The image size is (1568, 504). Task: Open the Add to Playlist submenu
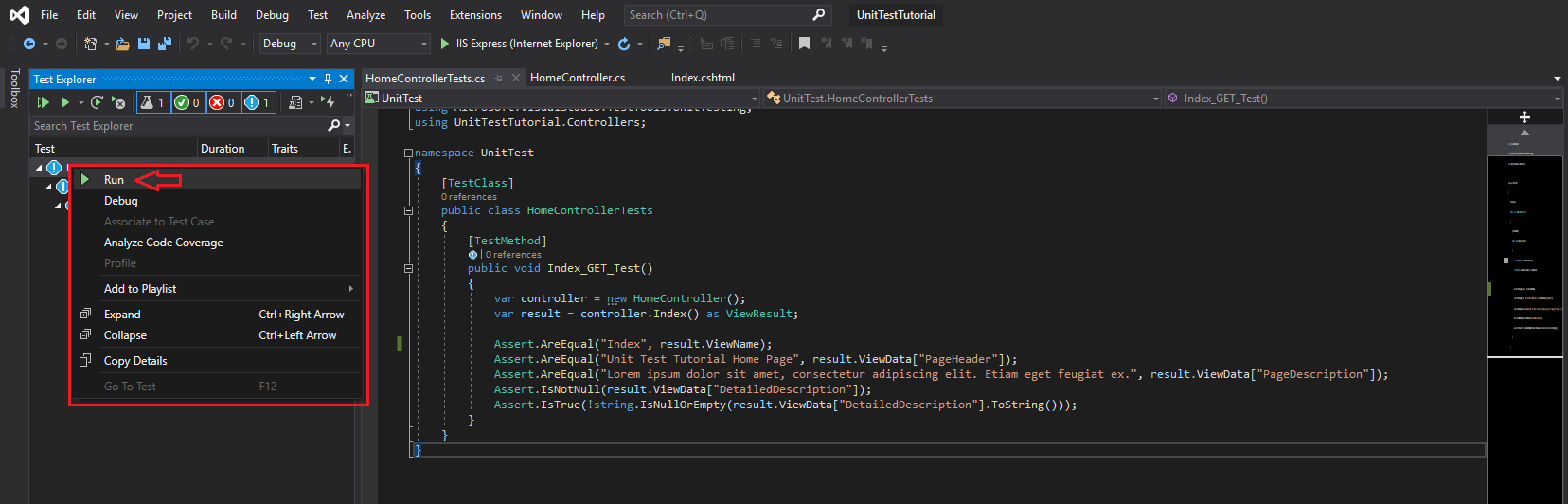[x=216, y=289]
